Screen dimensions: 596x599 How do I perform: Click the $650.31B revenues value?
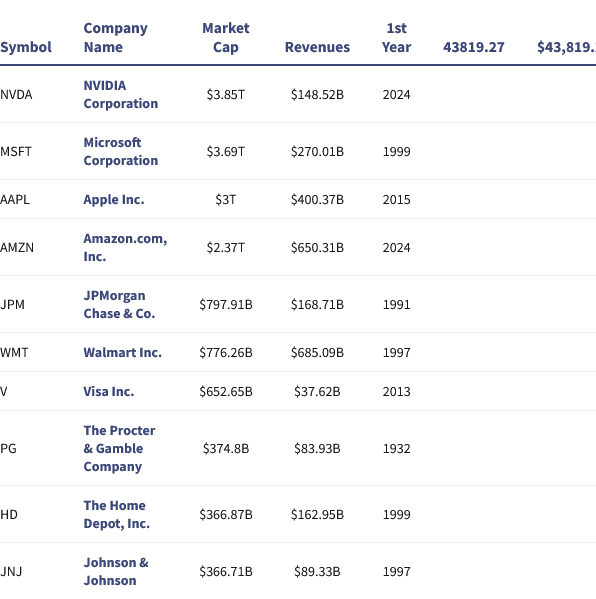(317, 248)
